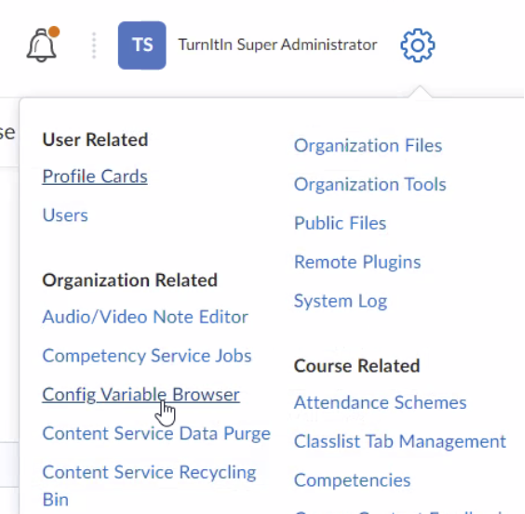Open Content Service Data Purge
This screenshot has width=525, height=514.
point(156,433)
